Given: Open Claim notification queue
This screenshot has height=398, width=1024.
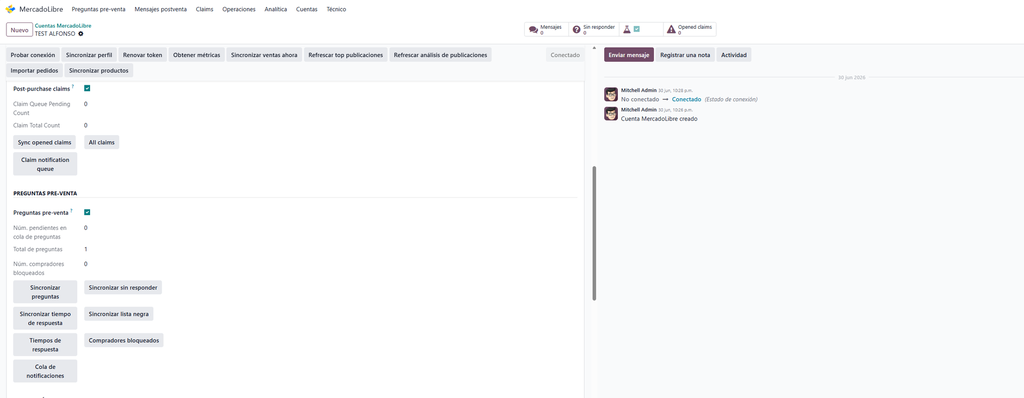Looking at the screenshot, I should click(45, 164).
